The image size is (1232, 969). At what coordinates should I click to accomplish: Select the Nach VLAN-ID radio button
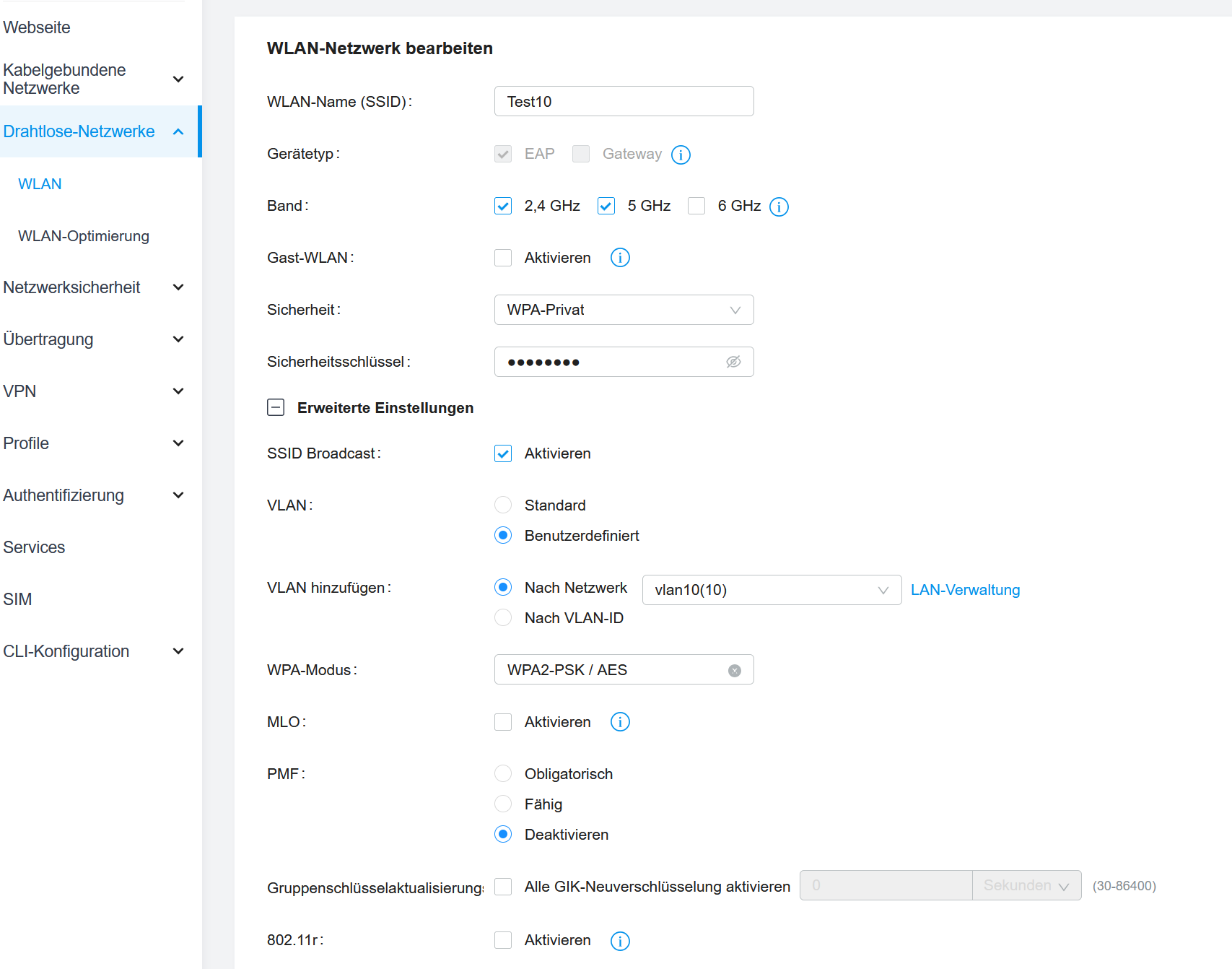pyautogui.click(x=503, y=618)
